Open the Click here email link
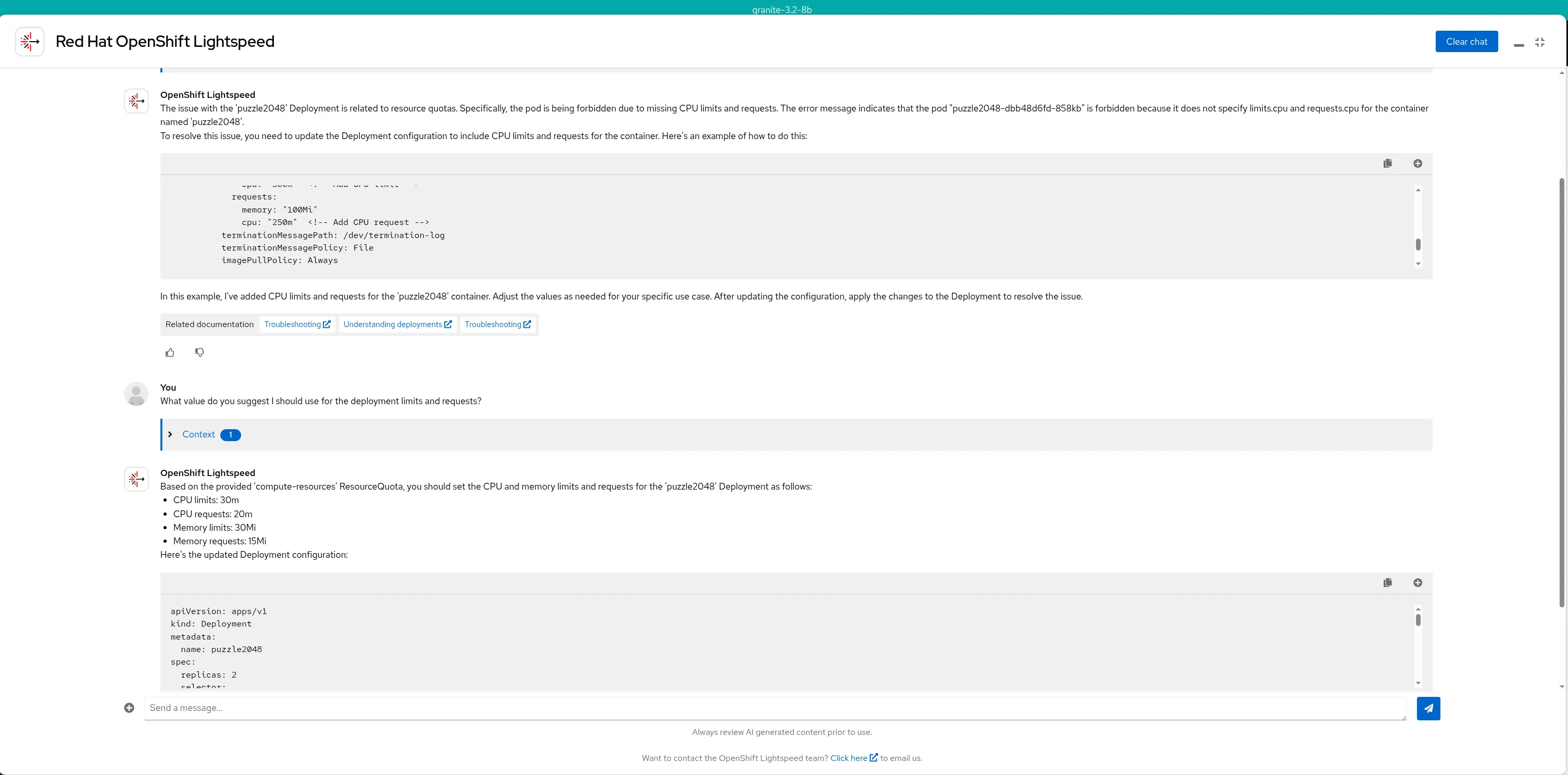1568x775 pixels. coord(854,758)
